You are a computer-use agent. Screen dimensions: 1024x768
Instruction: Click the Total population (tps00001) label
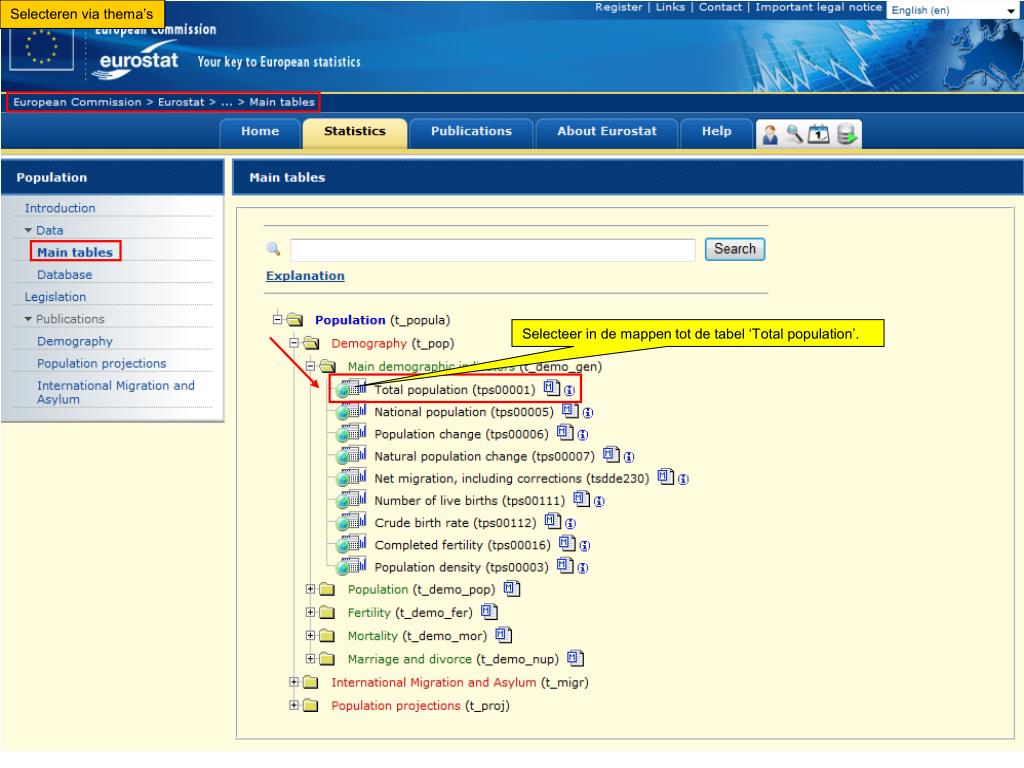[455, 390]
